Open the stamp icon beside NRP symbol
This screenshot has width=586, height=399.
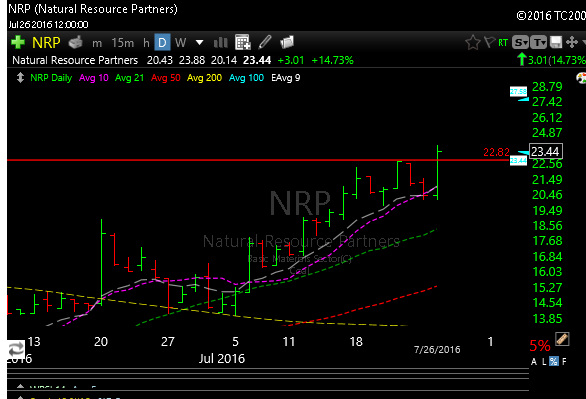[76, 42]
